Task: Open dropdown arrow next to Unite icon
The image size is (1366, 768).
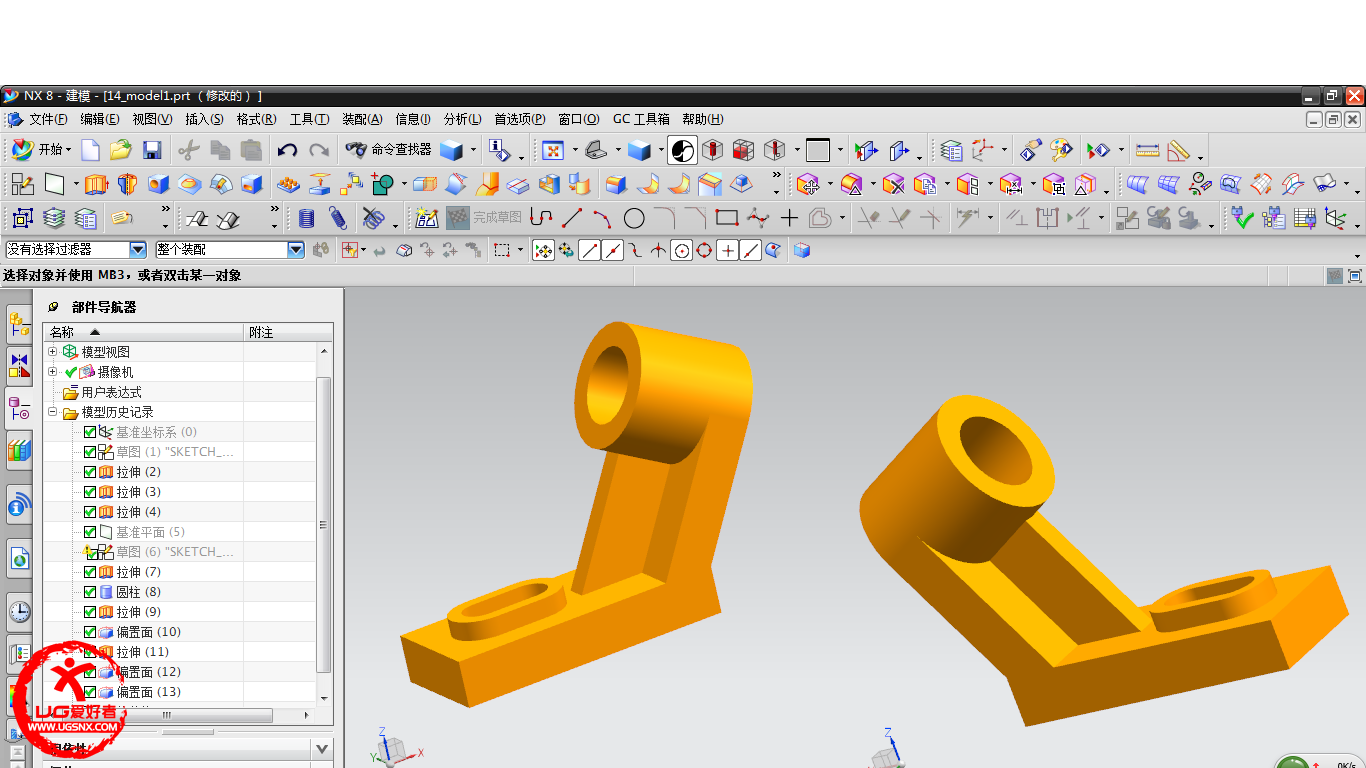Action: [x=403, y=184]
